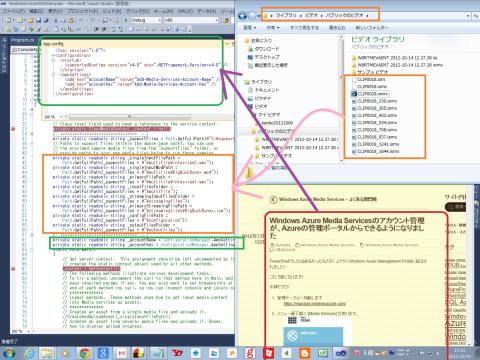The height and width of the screenshot is (360, 480).
Task: Click the Start Debugging play icon
Action: [126, 20]
